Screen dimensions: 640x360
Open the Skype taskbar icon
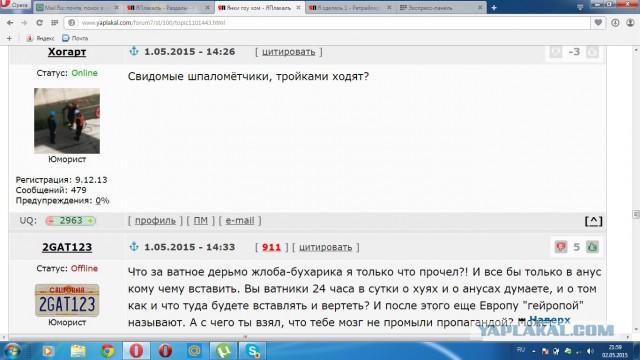click(253, 351)
